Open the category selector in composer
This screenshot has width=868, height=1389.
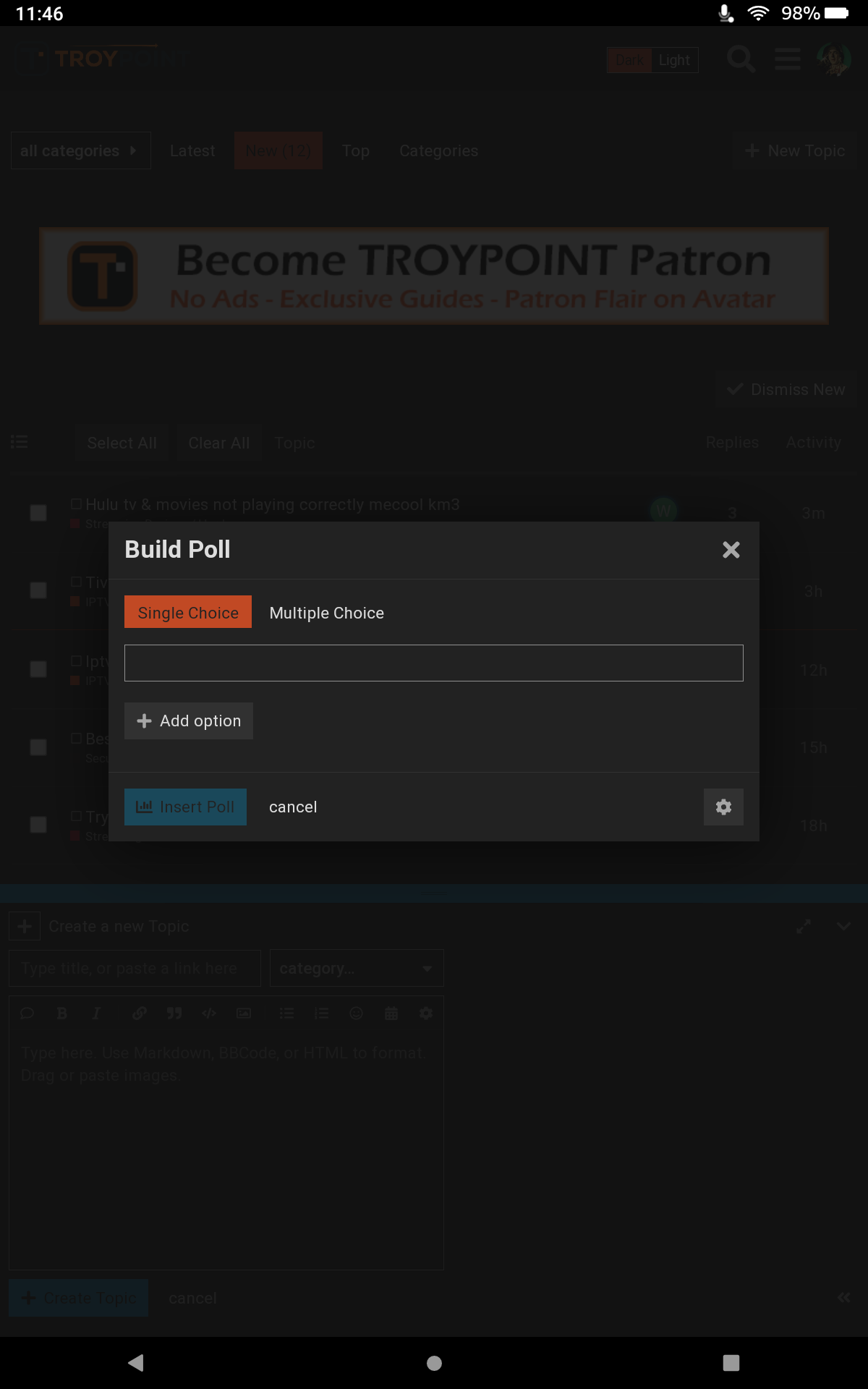pyautogui.click(x=356, y=968)
